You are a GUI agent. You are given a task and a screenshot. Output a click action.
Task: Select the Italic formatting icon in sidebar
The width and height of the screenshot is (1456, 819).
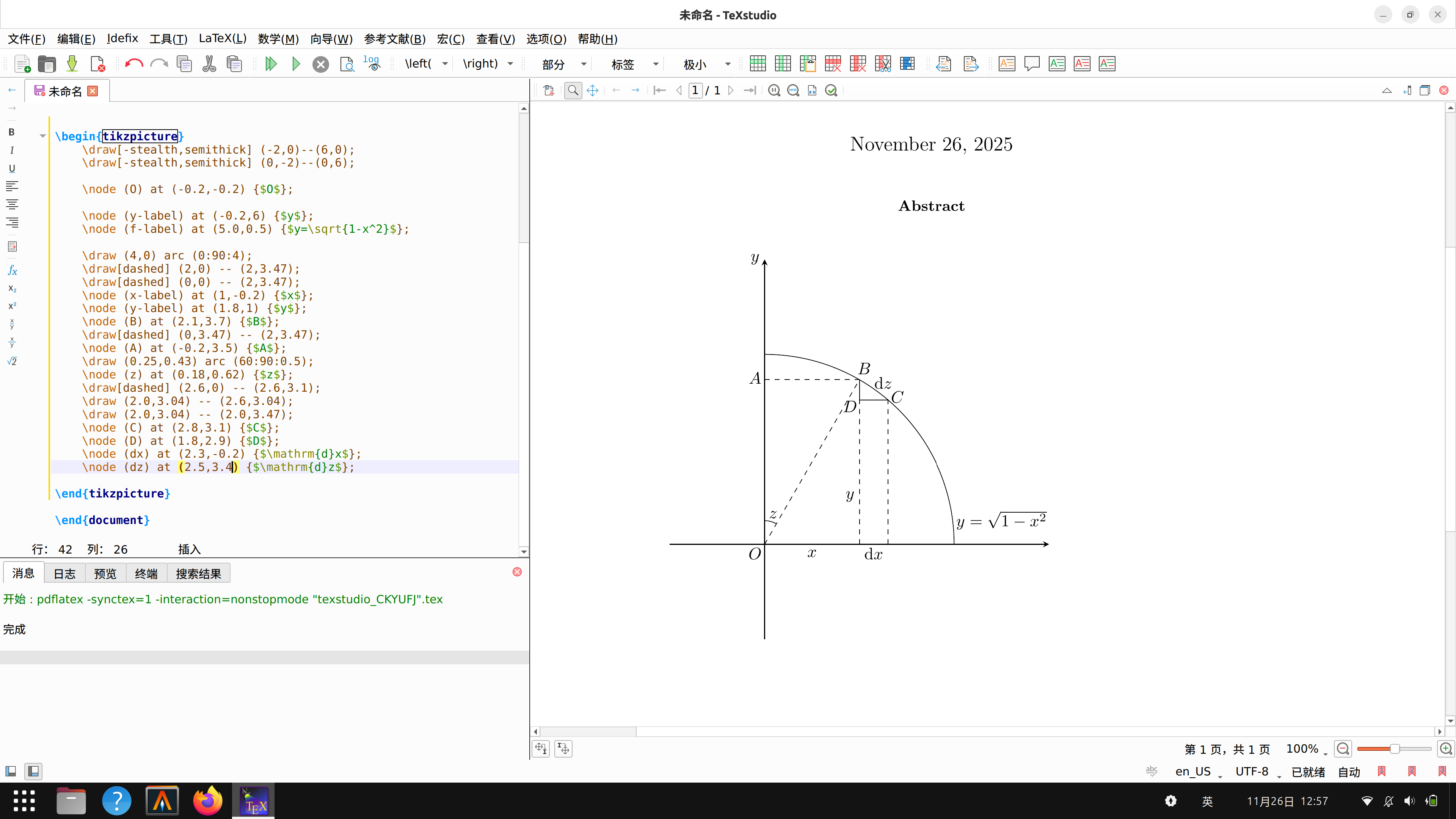[x=11, y=151]
